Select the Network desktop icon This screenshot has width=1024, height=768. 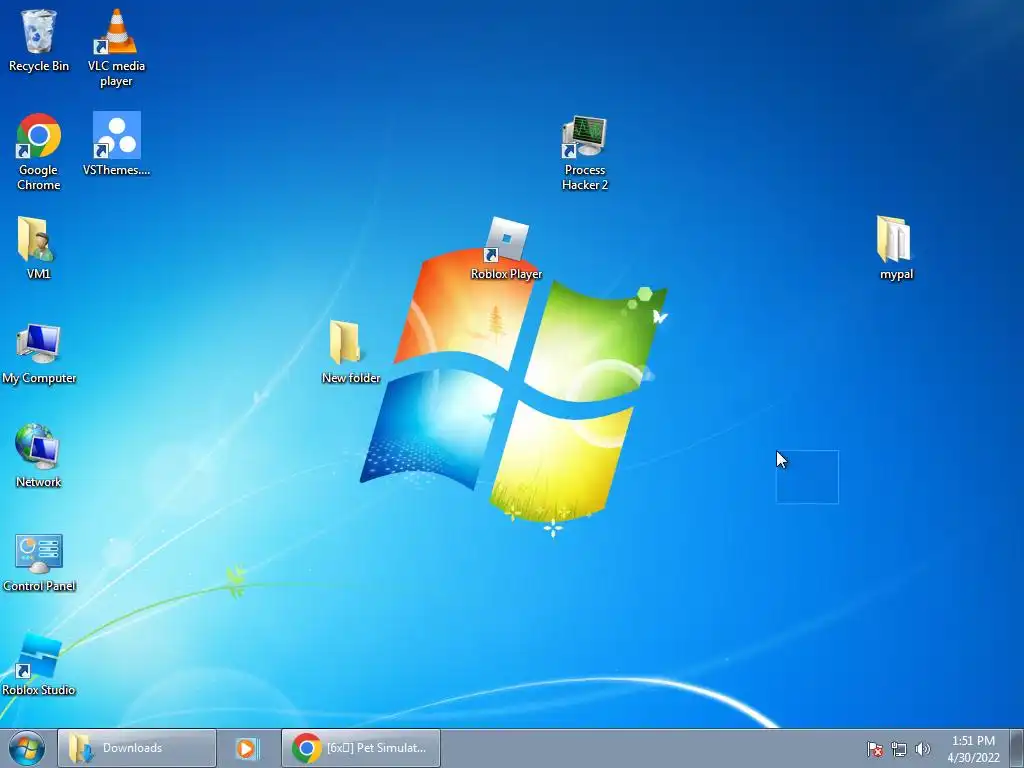click(39, 456)
